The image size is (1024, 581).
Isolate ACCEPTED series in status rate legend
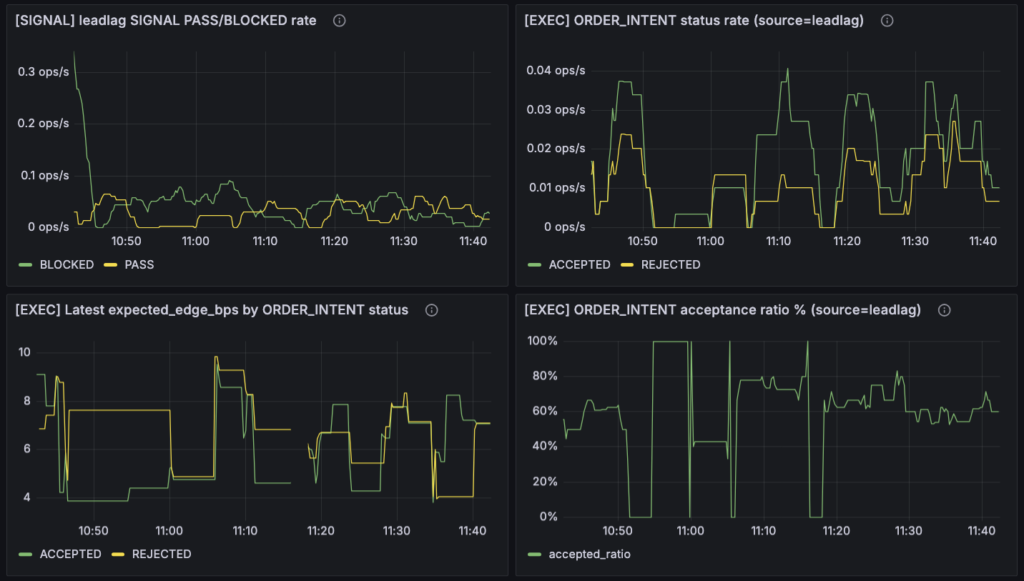tap(578, 265)
